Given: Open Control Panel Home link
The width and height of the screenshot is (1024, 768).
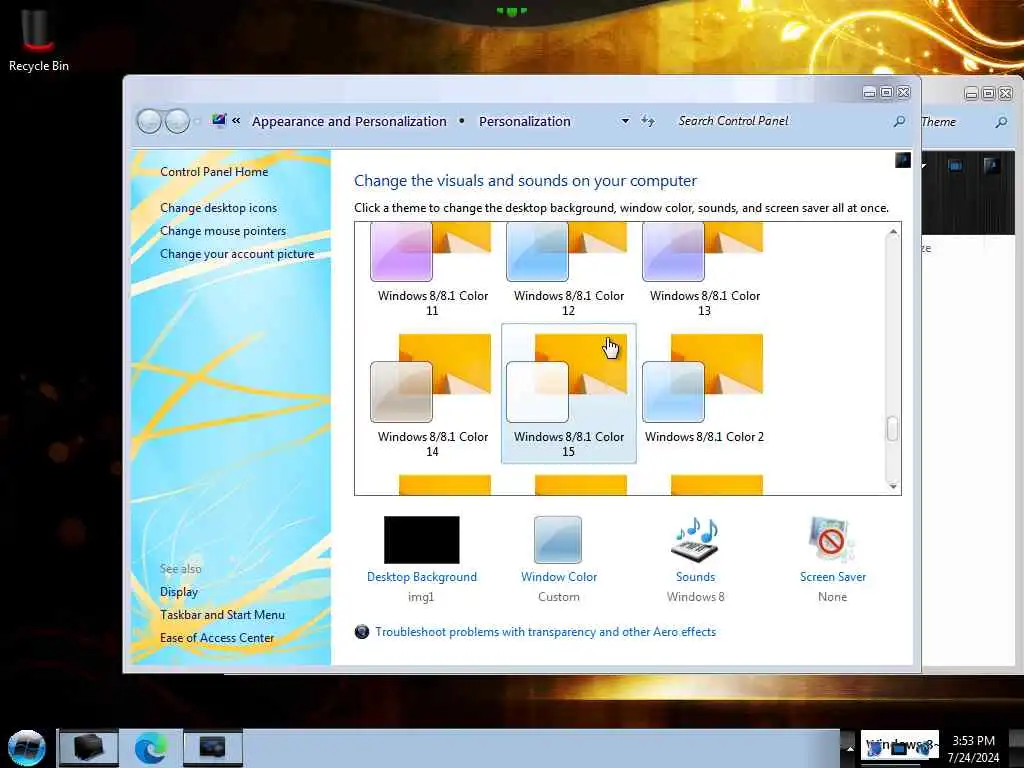Looking at the screenshot, I should click(214, 172).
